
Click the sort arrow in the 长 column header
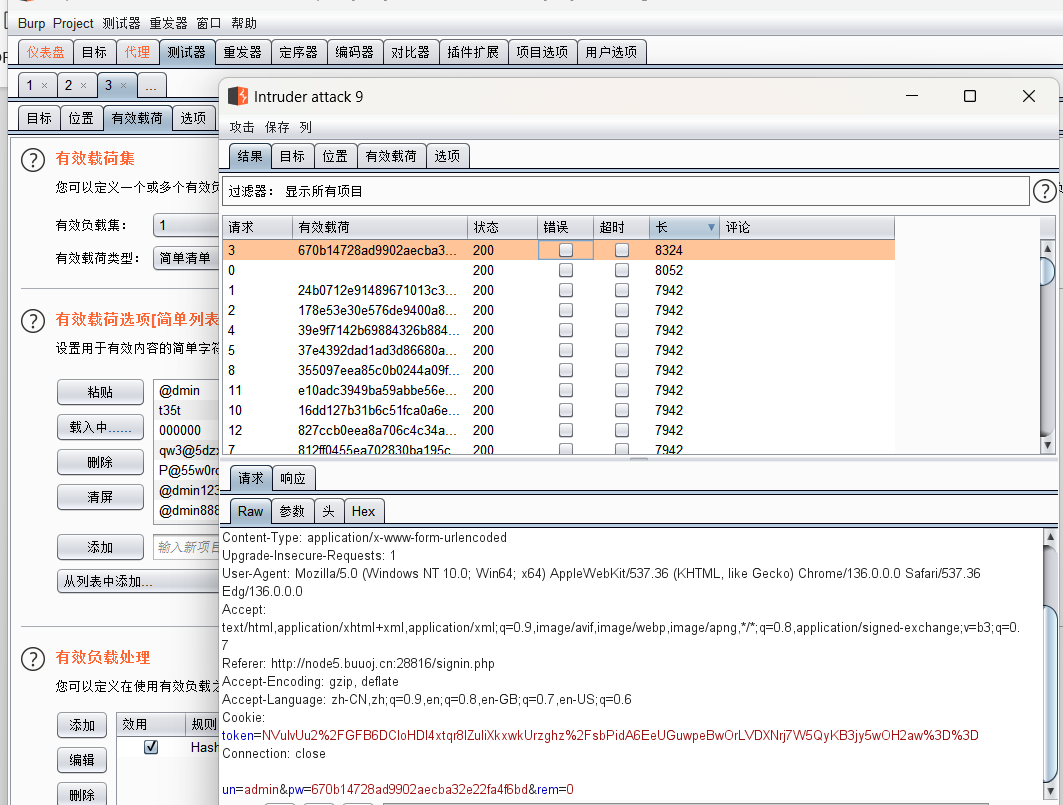tap(711, 227)
